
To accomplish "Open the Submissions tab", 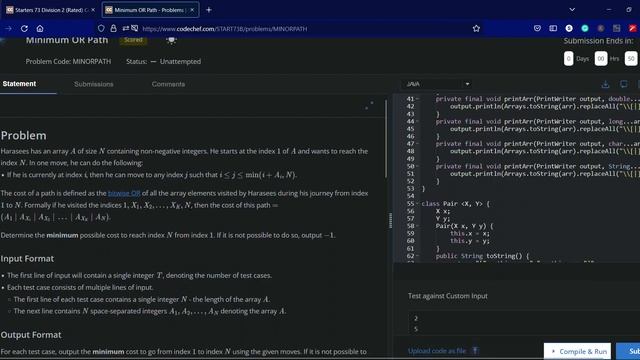I will click(93, 84).
